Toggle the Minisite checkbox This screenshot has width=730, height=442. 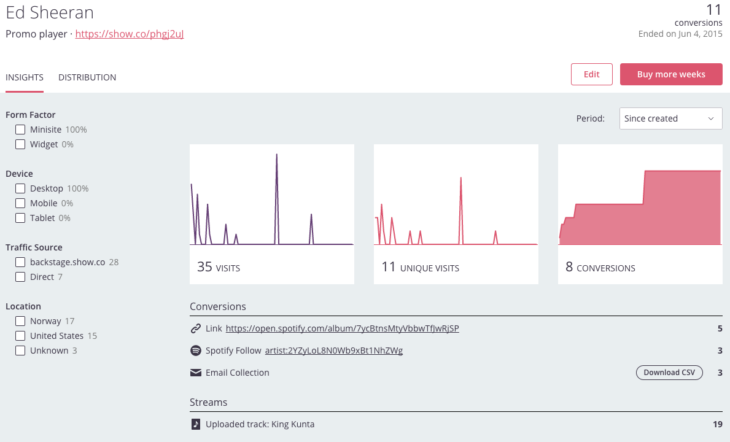point(20,130)
